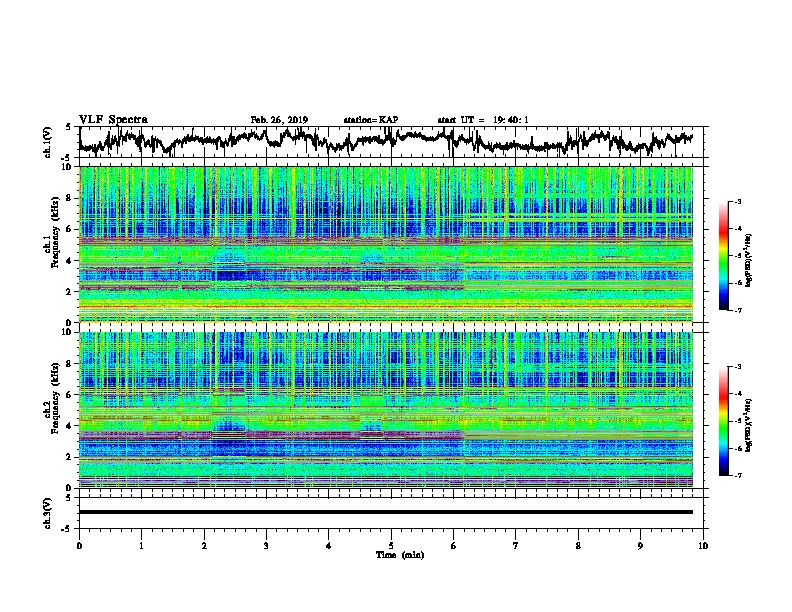Click tick label "1" on the Time axis

pyautogui.click(x=141, y=546)
